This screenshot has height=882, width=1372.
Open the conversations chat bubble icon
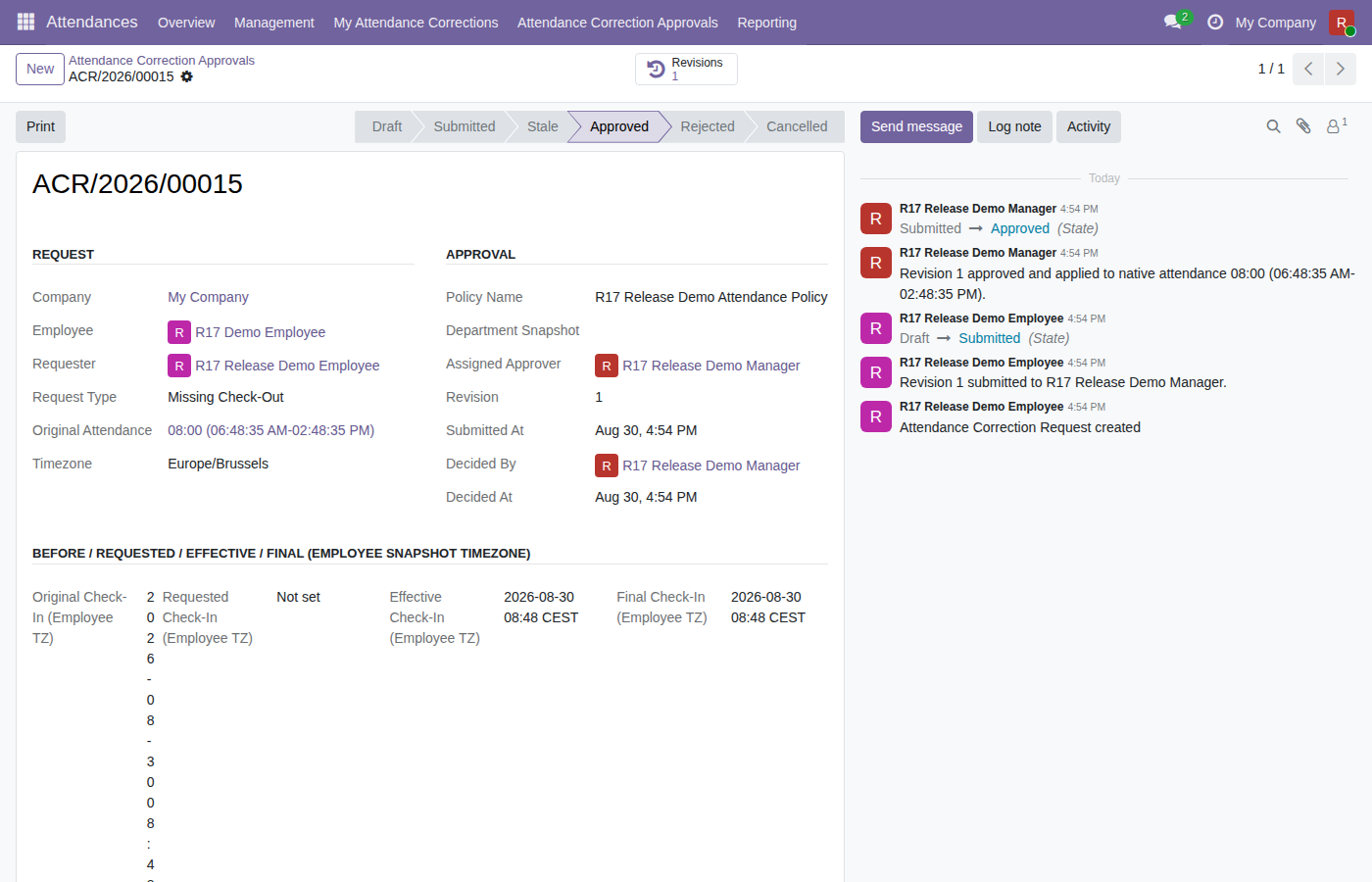click(1173, 22)
